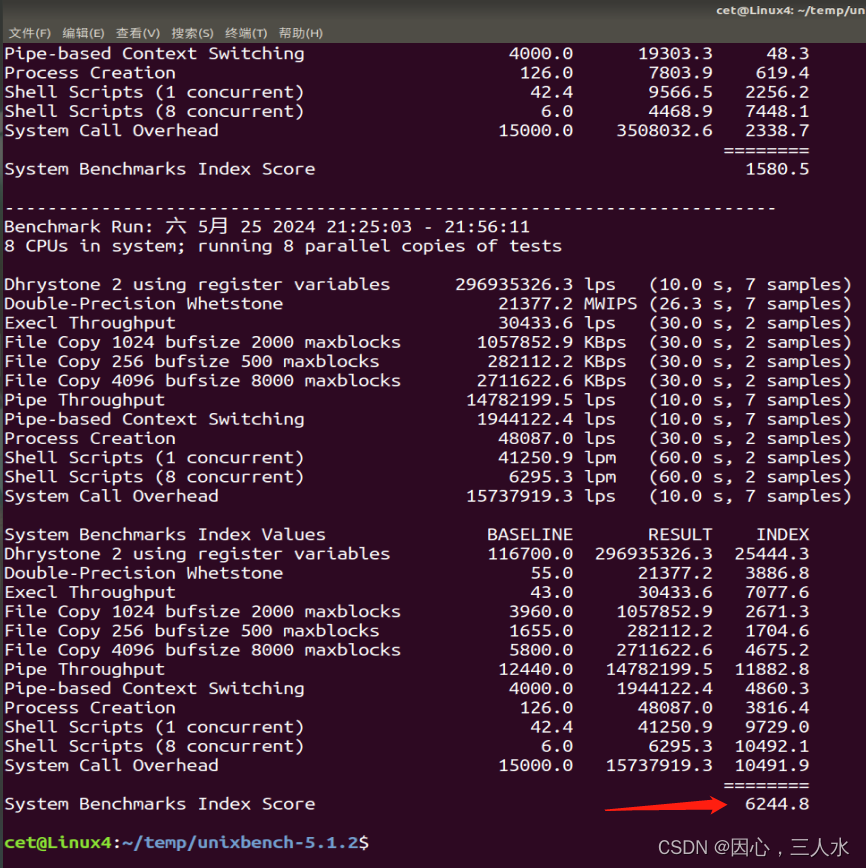Click Process Creation index 3816.4
Image resolution: width=866 pixels, height=868 pixels.
[x=777, y=707]
